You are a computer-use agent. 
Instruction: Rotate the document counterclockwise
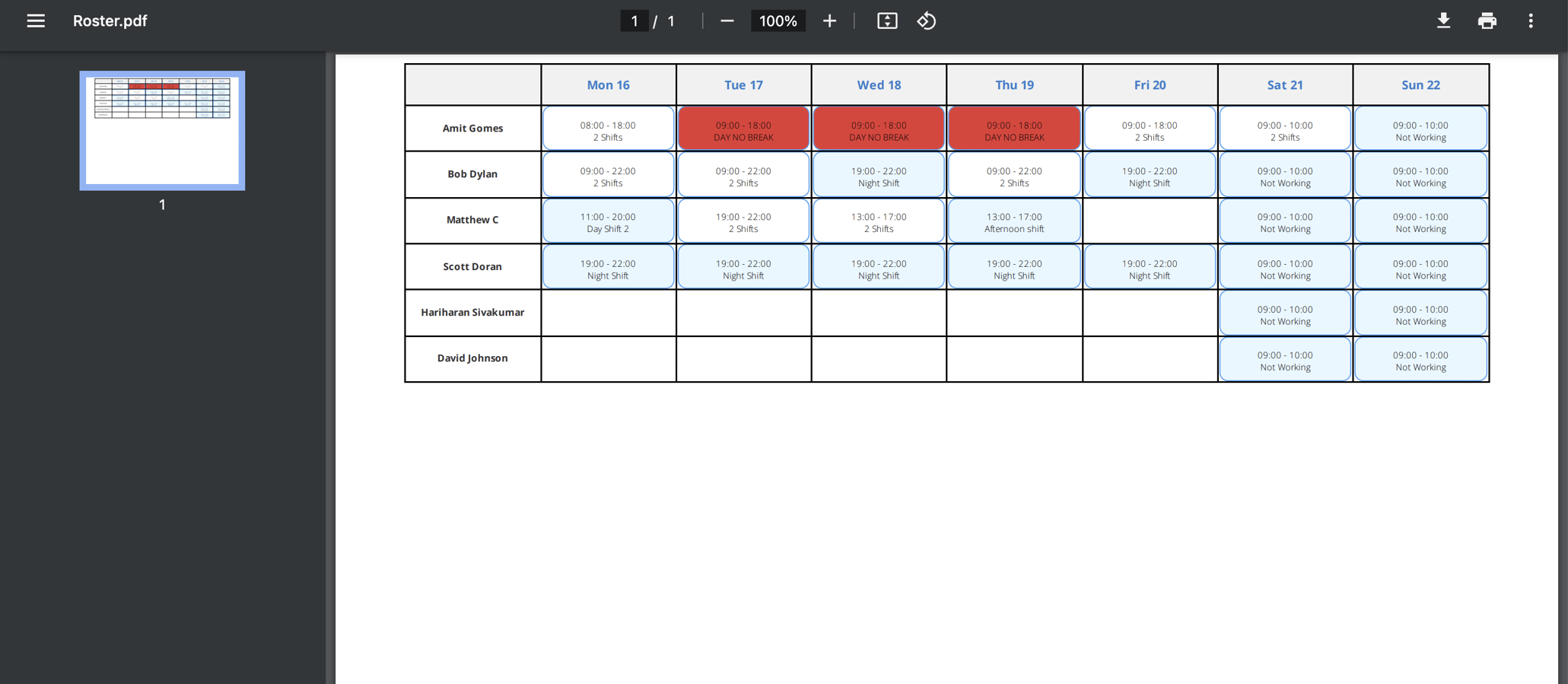click(x=926, y=21)
